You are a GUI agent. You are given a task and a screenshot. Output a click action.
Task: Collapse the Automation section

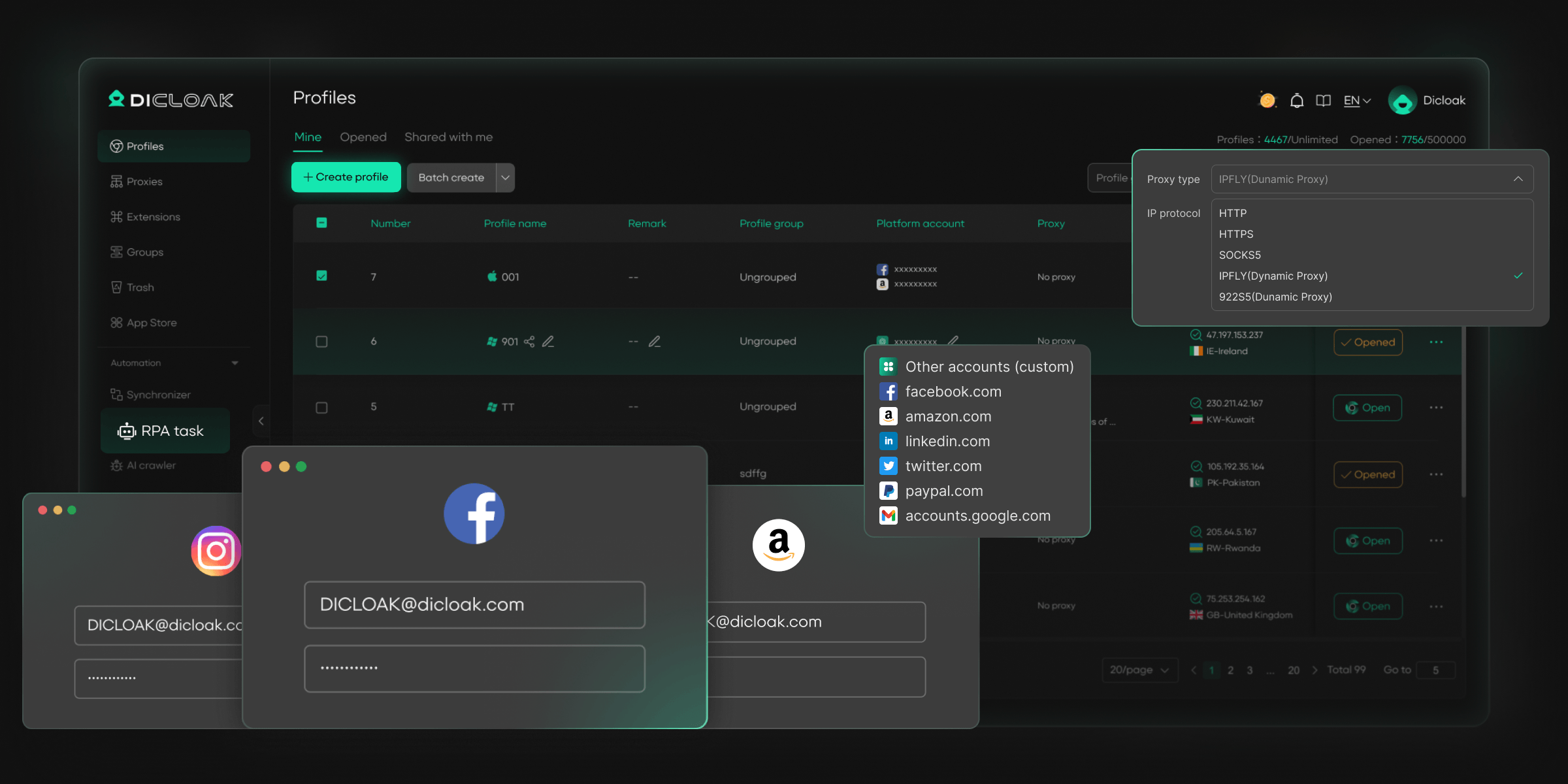coord(235,363)
